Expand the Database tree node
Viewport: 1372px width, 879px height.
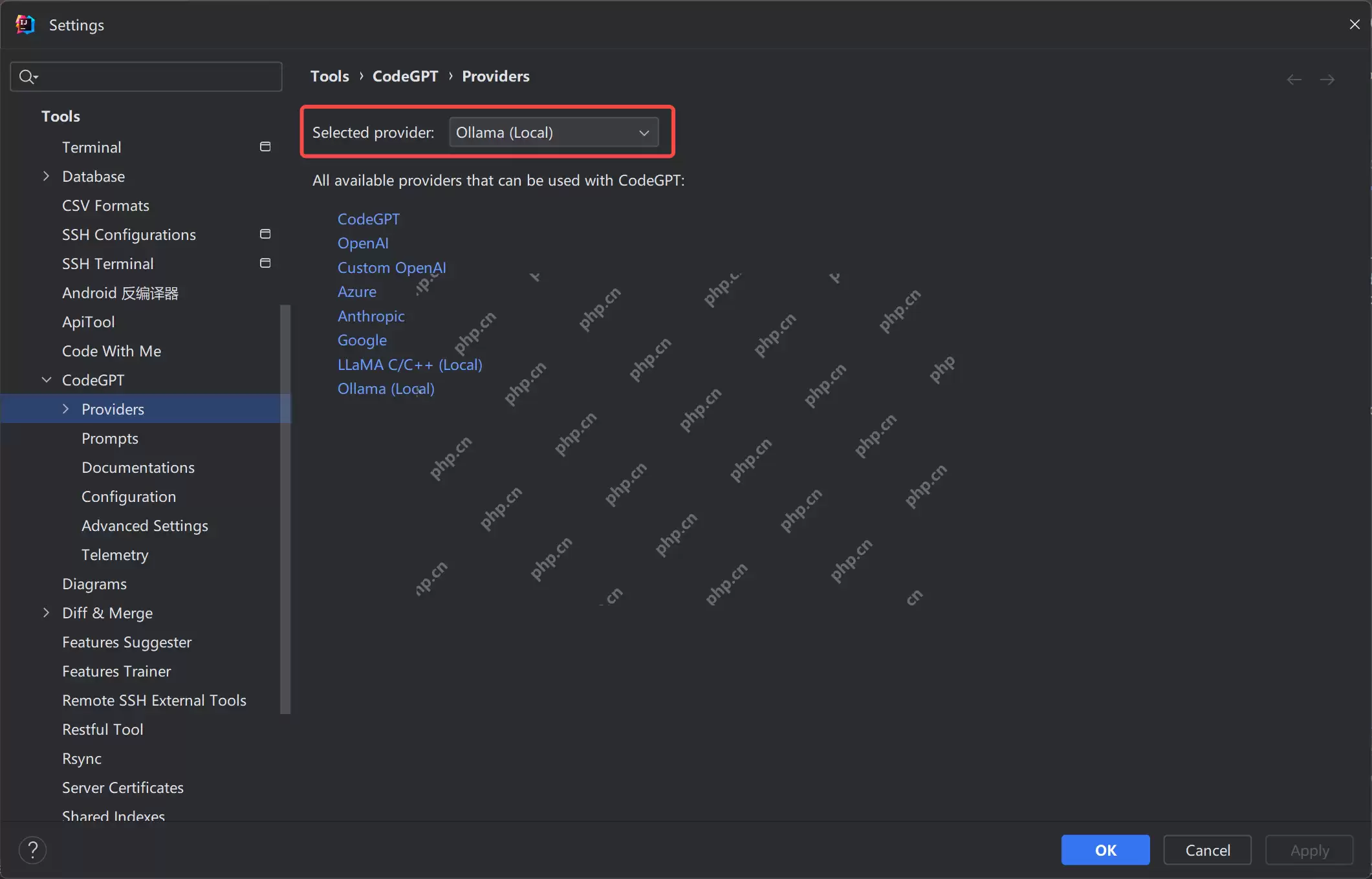[x=46, y=176]
